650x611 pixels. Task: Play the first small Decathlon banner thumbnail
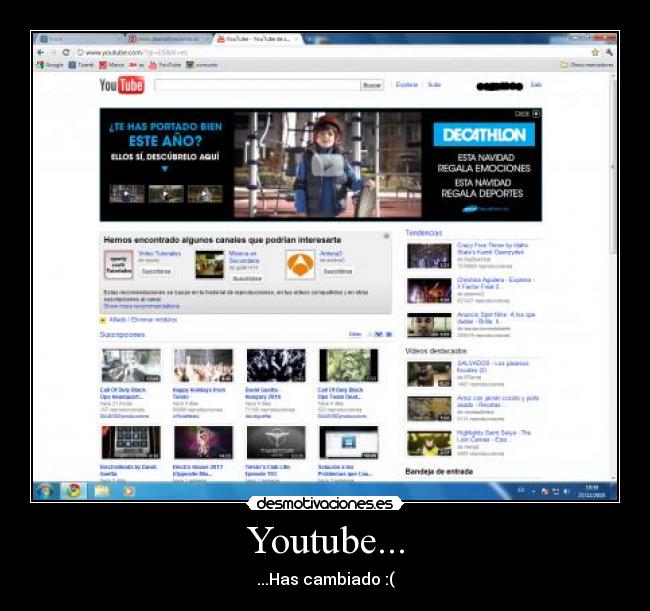pos(126,194)
